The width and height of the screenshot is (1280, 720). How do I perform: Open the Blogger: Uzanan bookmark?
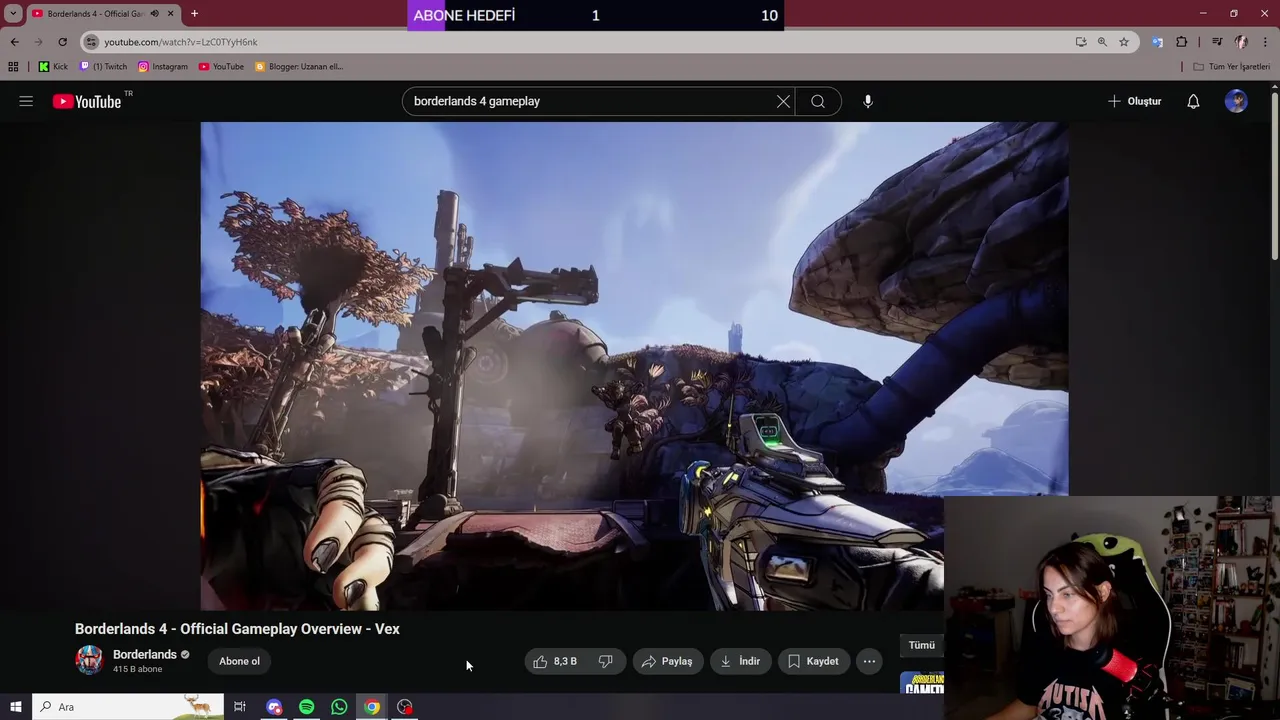(x=299, y=67)
